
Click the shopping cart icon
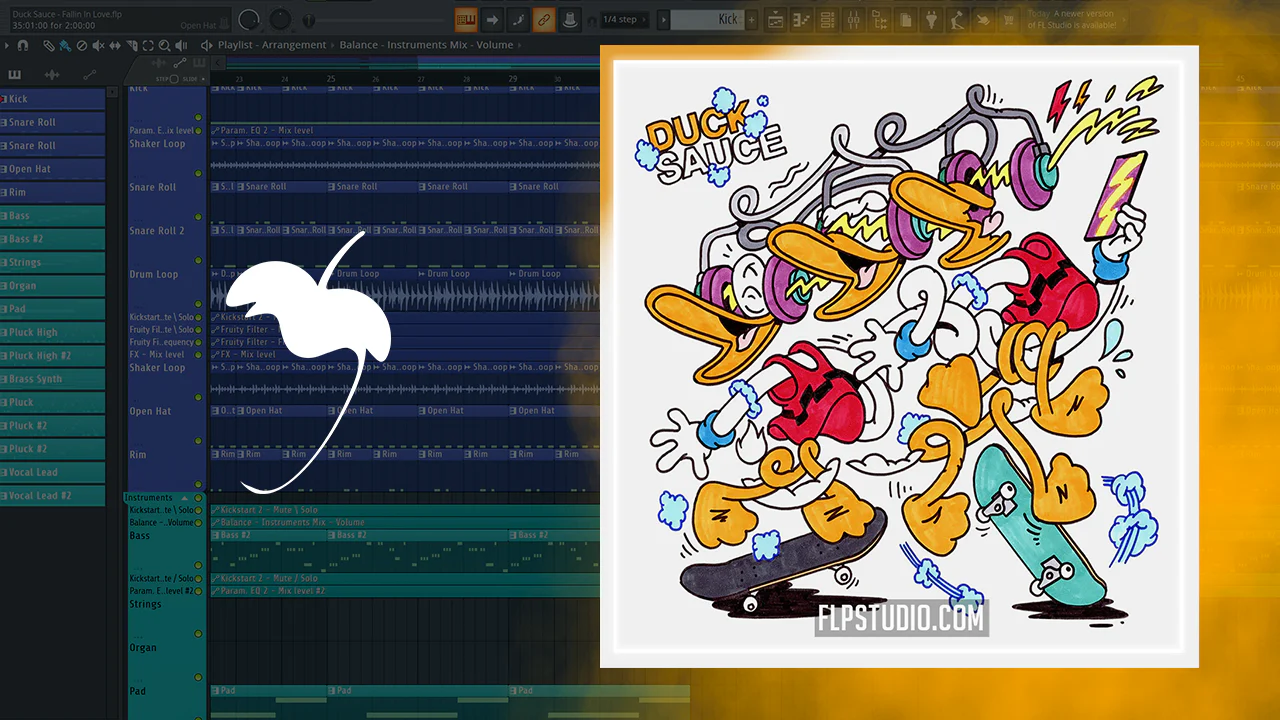(x=1009, y=19)
